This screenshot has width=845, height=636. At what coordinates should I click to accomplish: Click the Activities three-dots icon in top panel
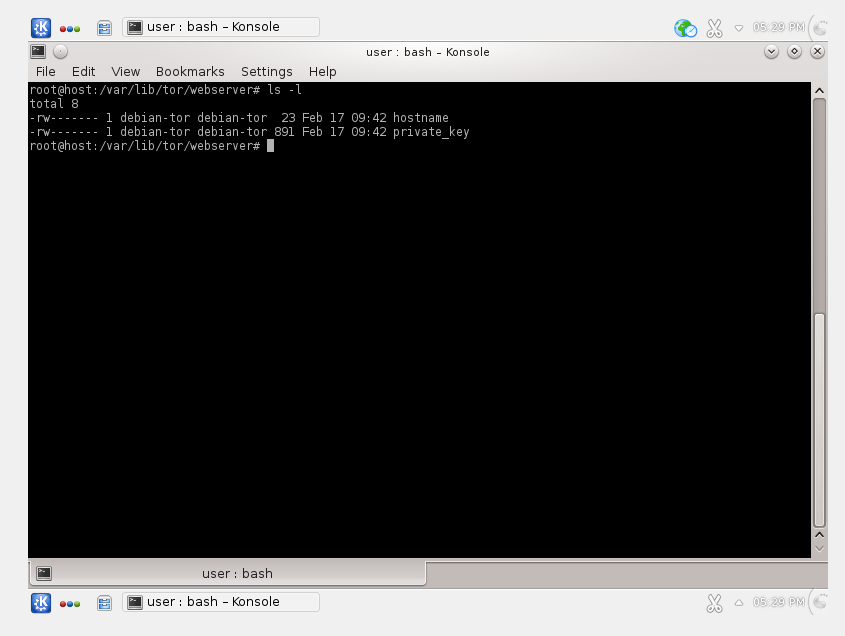70,28
